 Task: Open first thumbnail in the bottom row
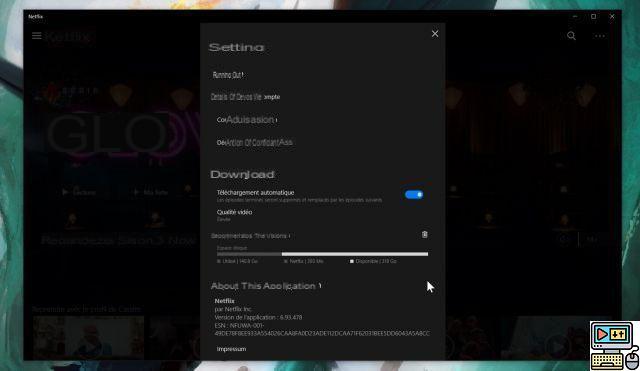pos(89,338)
